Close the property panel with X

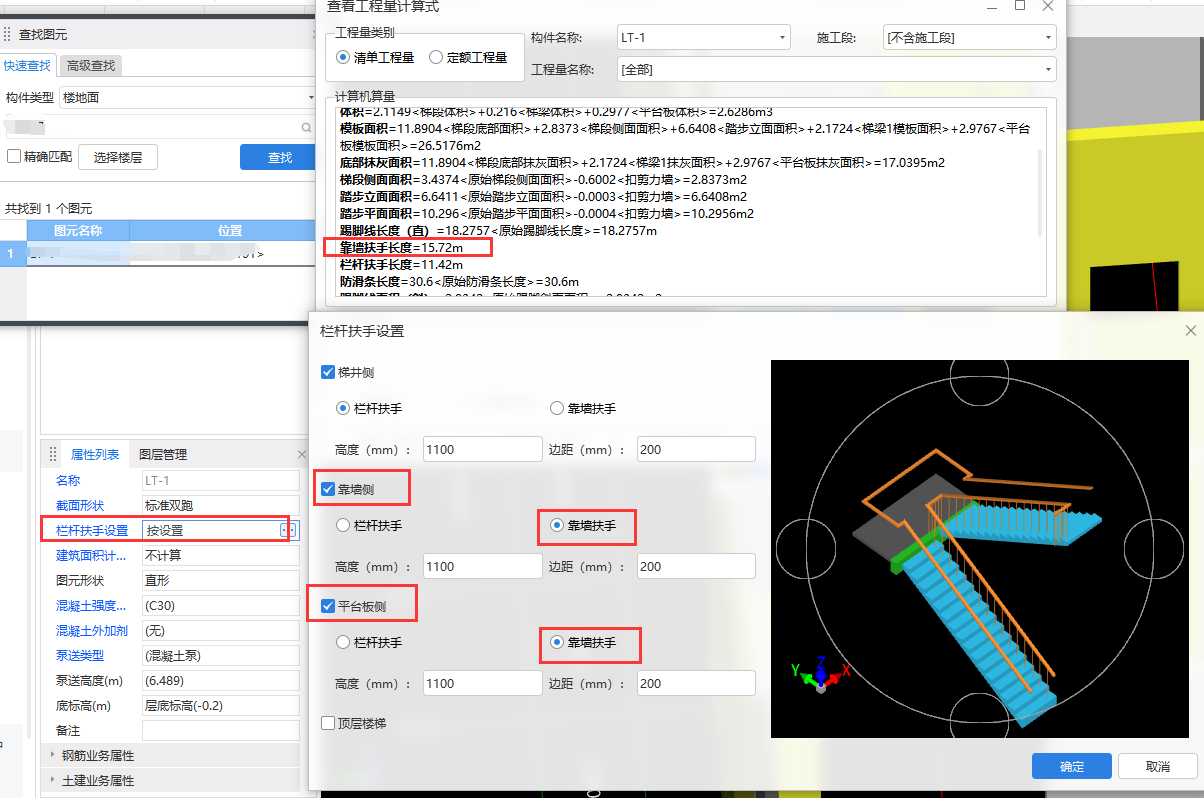coord(302,454)
